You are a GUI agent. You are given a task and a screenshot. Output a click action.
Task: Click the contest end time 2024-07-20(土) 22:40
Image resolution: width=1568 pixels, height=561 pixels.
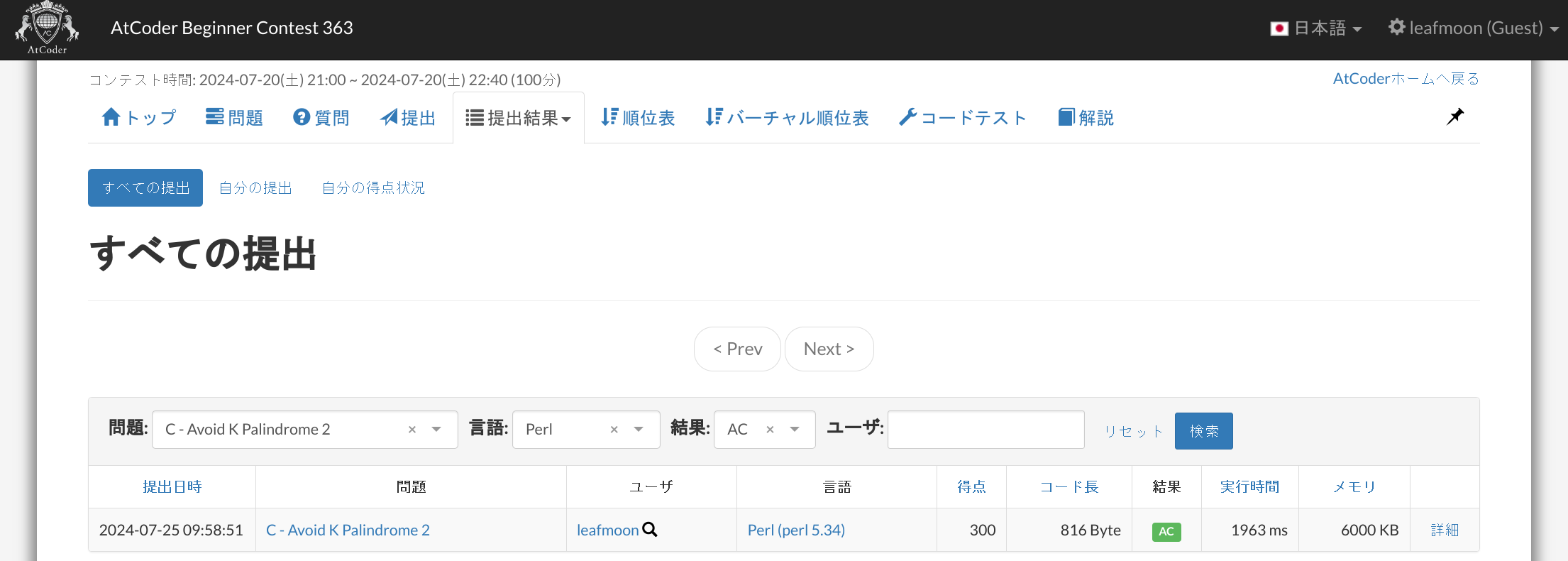pos(434,80)
